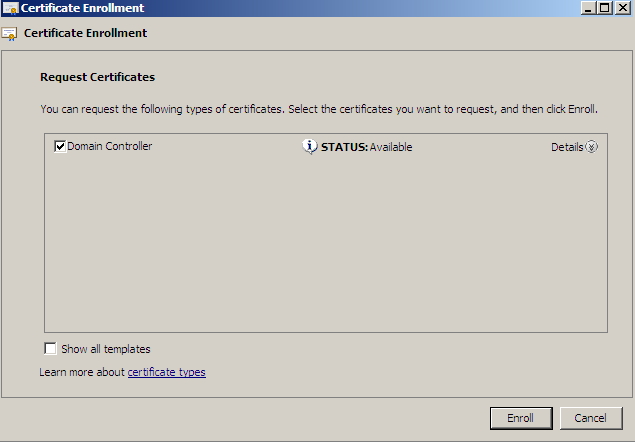Click the Request Certificates heading
Viewport: 635px width, 442px height.
pos(97,77)
